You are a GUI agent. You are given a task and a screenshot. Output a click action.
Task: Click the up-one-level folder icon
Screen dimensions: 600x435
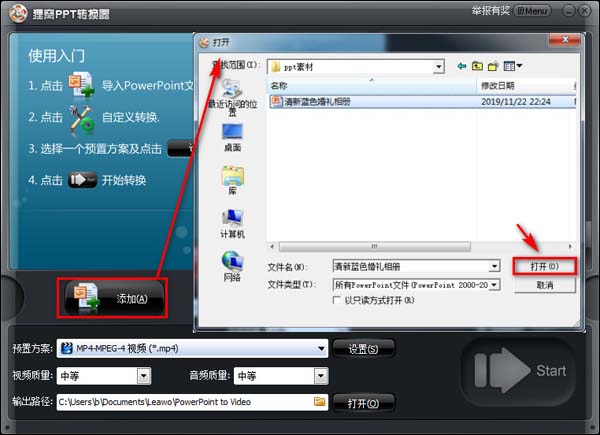tap(477, 66)
